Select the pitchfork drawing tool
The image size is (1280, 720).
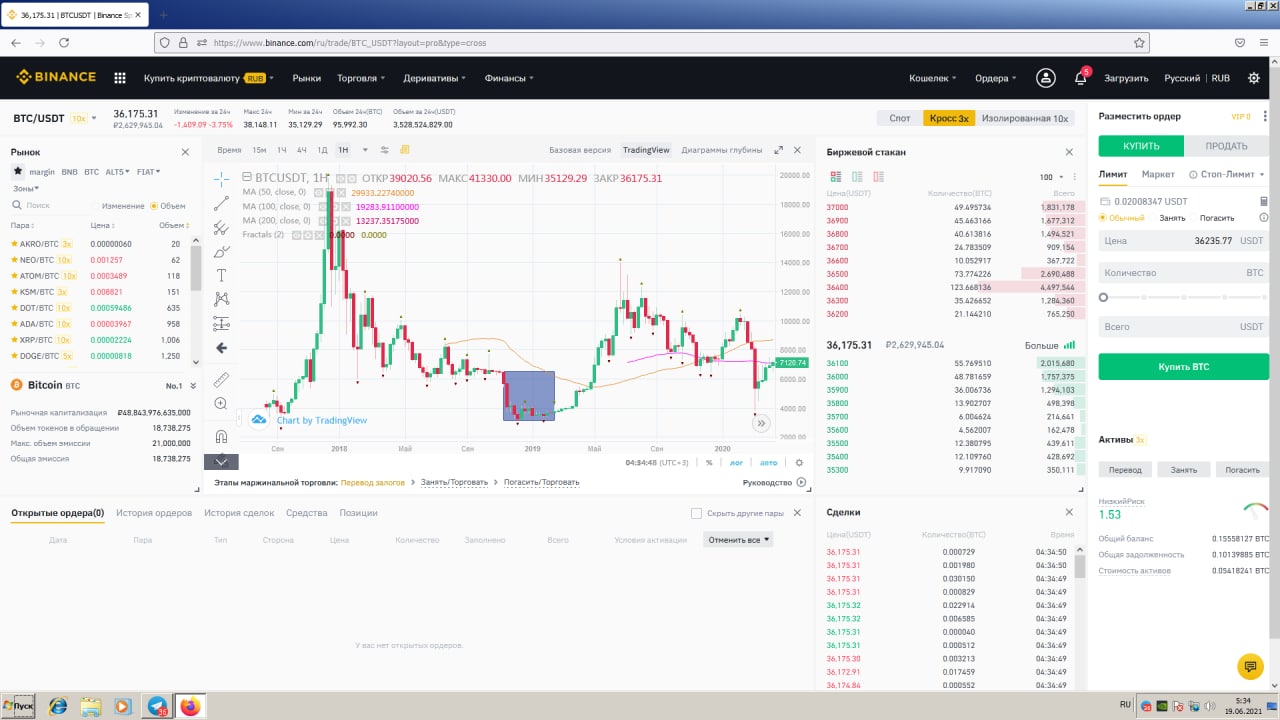pyautogui.click(x=222, y=227)
